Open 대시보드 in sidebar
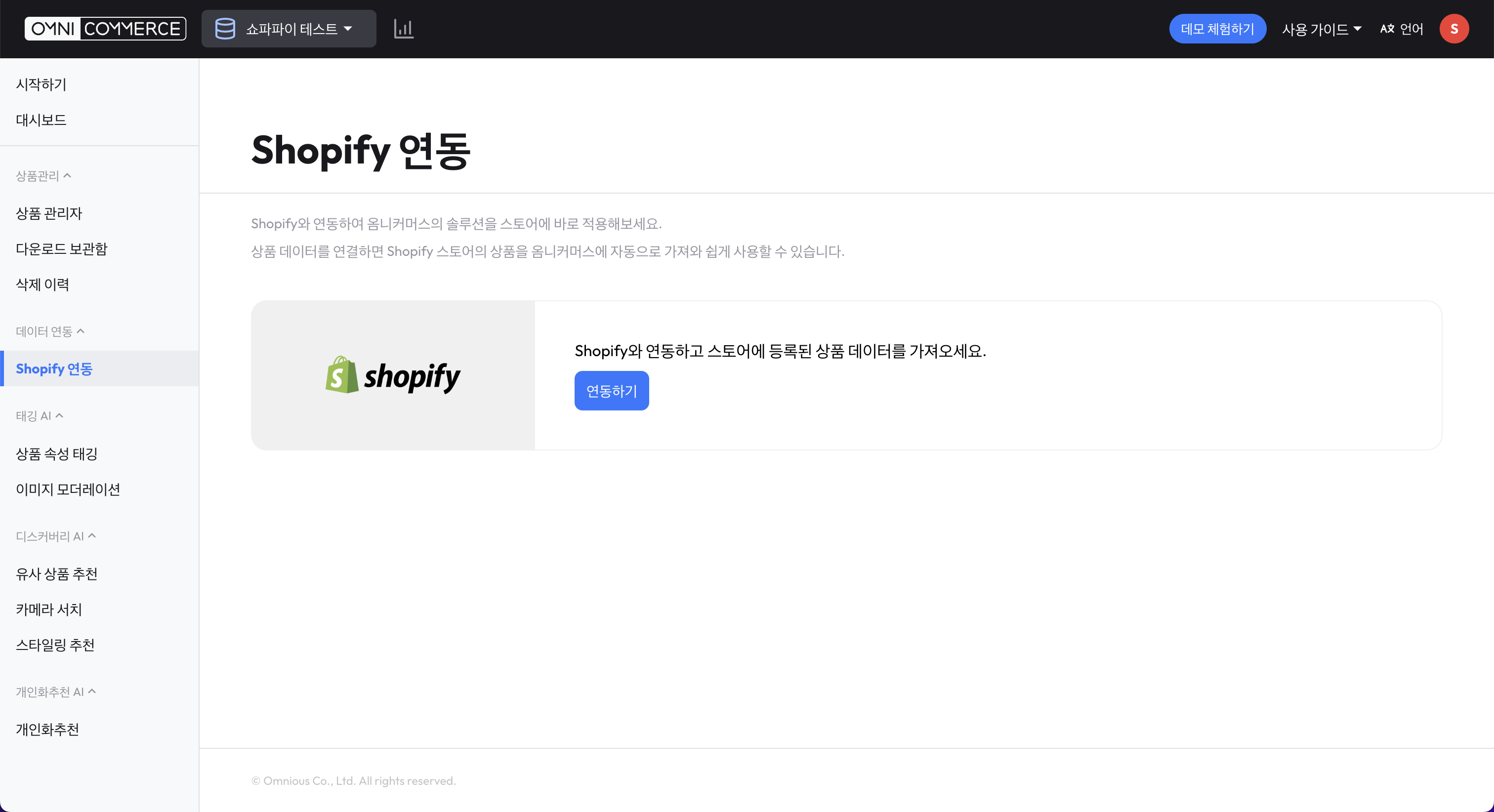 (41, 120)
